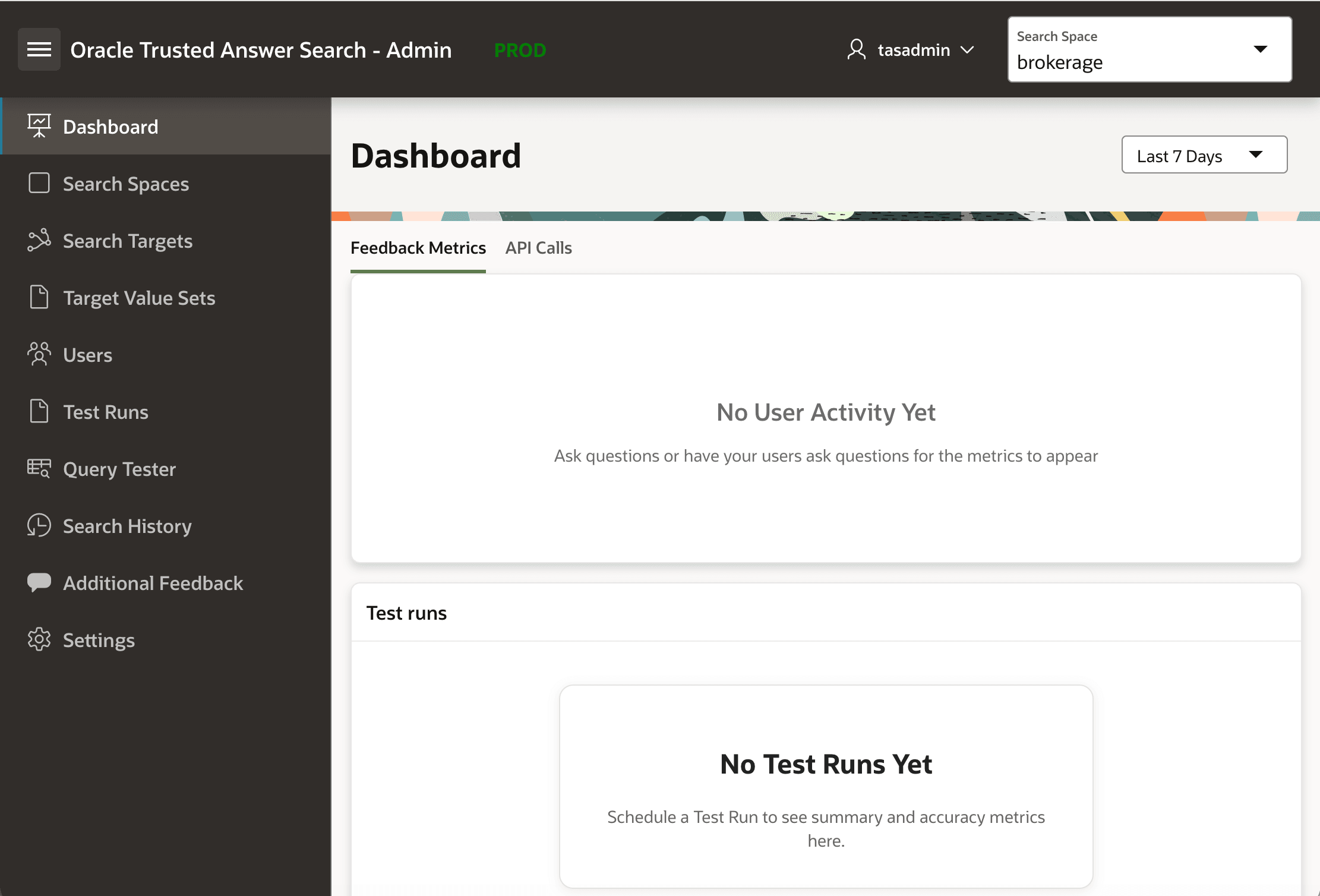1320x896 pixels.
Task: Click the Query Tester icon
Action: tap(39, 469)
